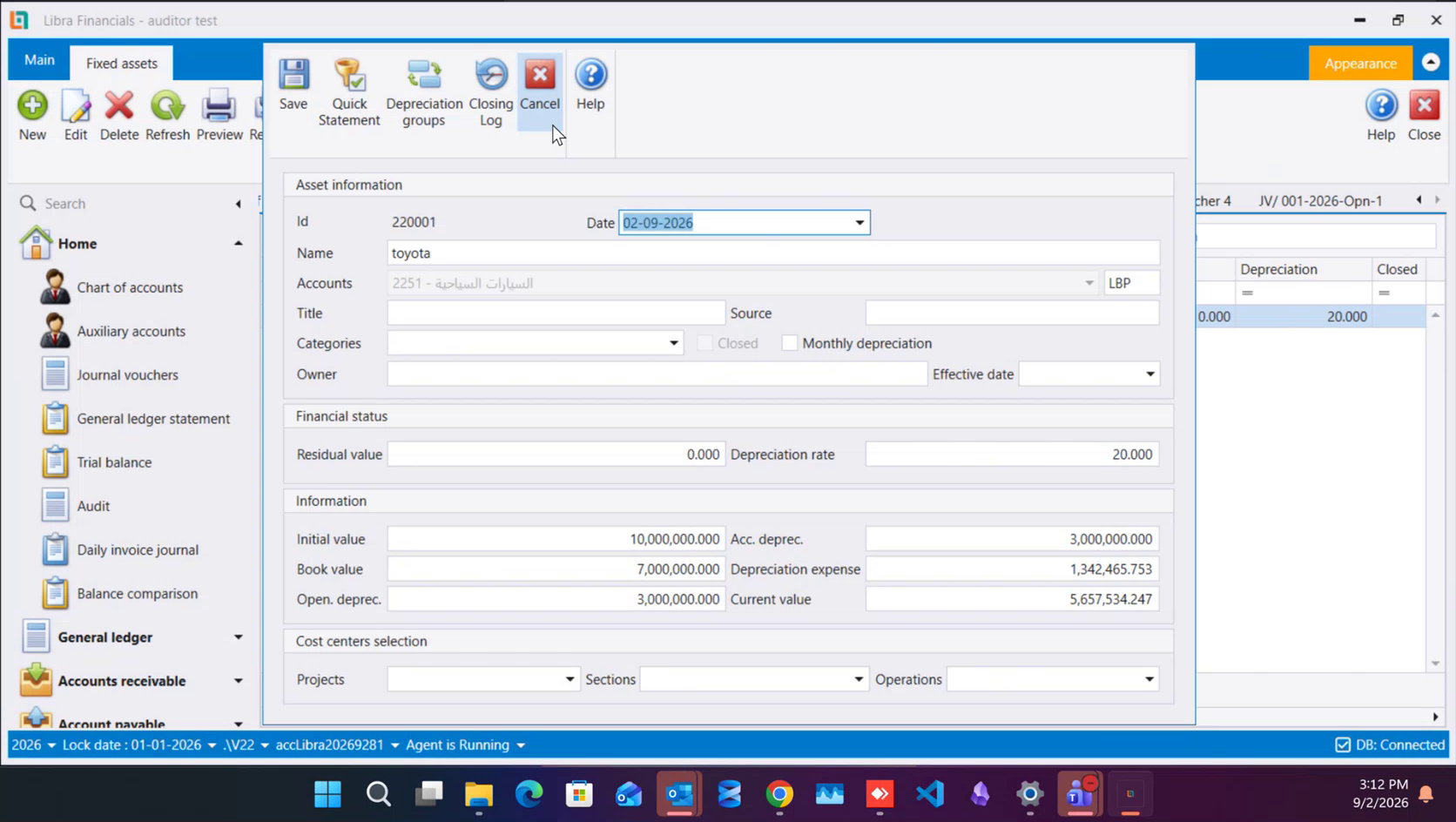The width and height of the screenshot is (1456, 822).
Task: Expand the Categories dropdown
Action: pos(674,343)
